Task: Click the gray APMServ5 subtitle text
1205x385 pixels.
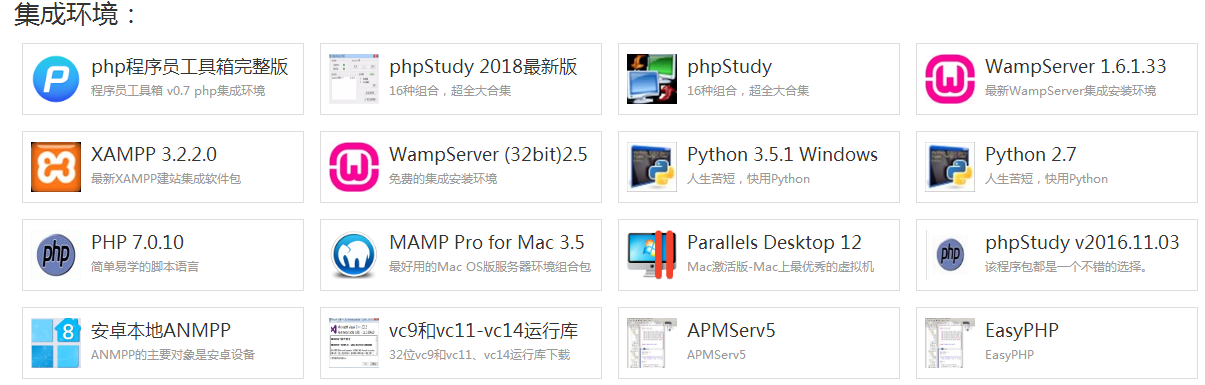Action: 716,355
